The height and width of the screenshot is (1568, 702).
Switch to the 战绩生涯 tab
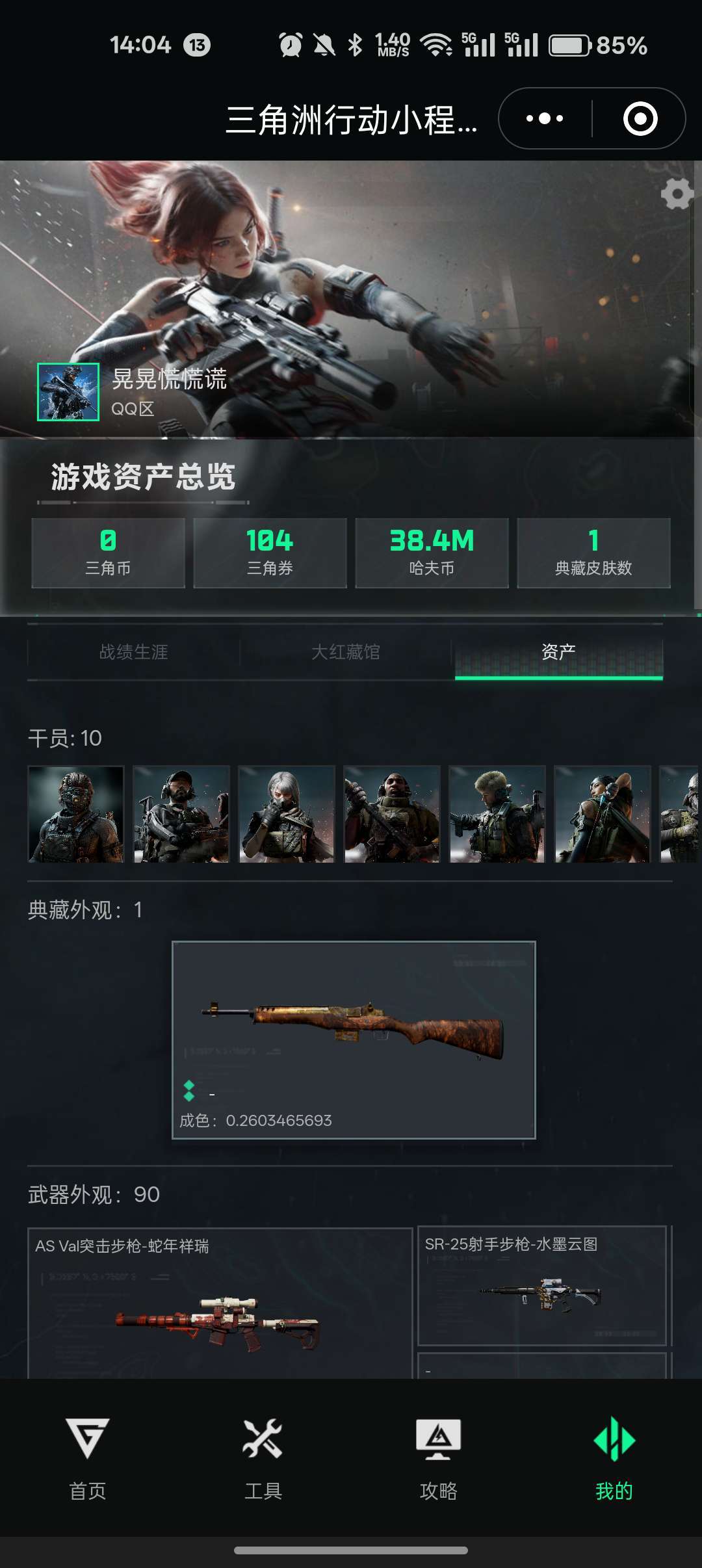coord(133,651)
